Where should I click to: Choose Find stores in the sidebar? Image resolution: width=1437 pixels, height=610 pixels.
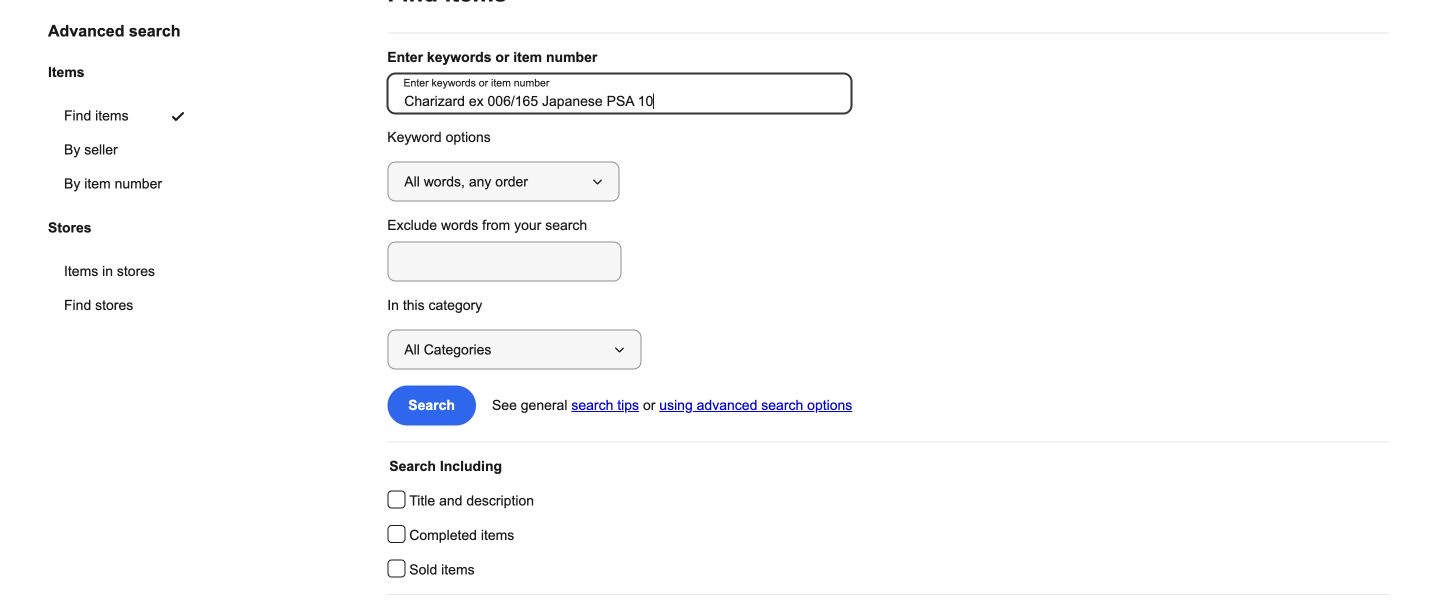(98, 305)
